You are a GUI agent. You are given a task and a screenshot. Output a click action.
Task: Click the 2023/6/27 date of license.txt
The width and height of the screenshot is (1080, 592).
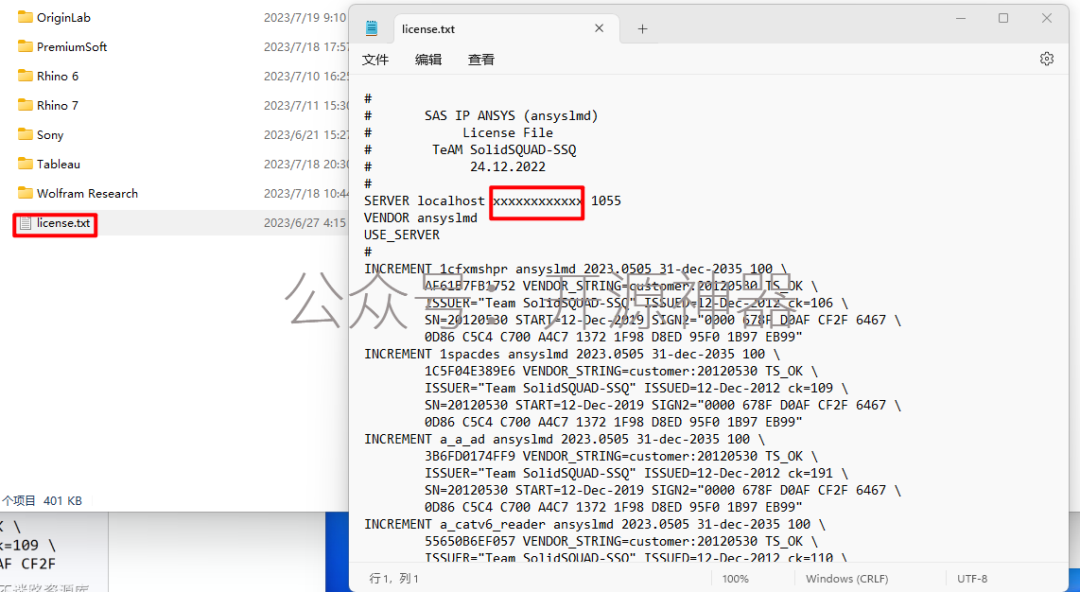point(305,223)
